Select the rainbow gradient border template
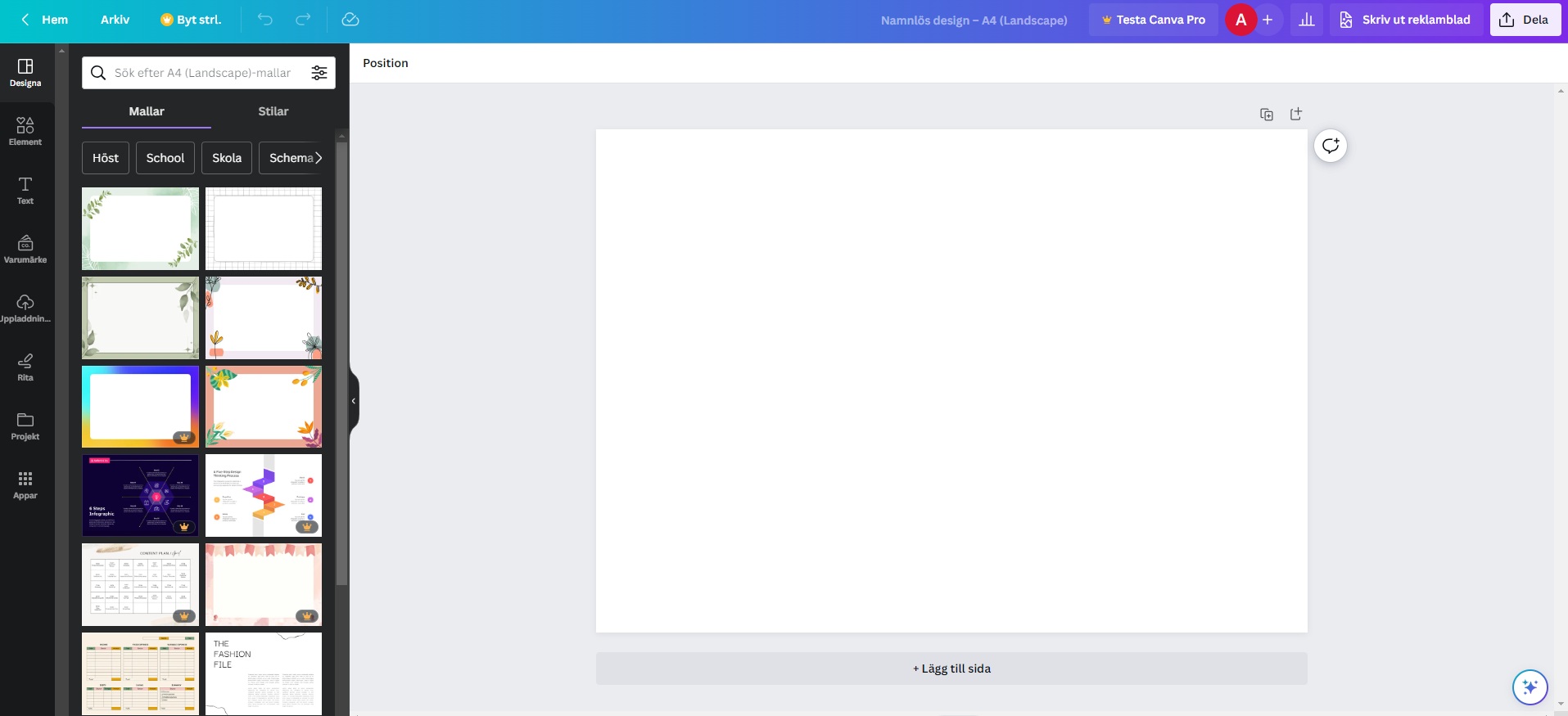The image size is (1568, 716). pyautogui.click(x=140, y=407)
